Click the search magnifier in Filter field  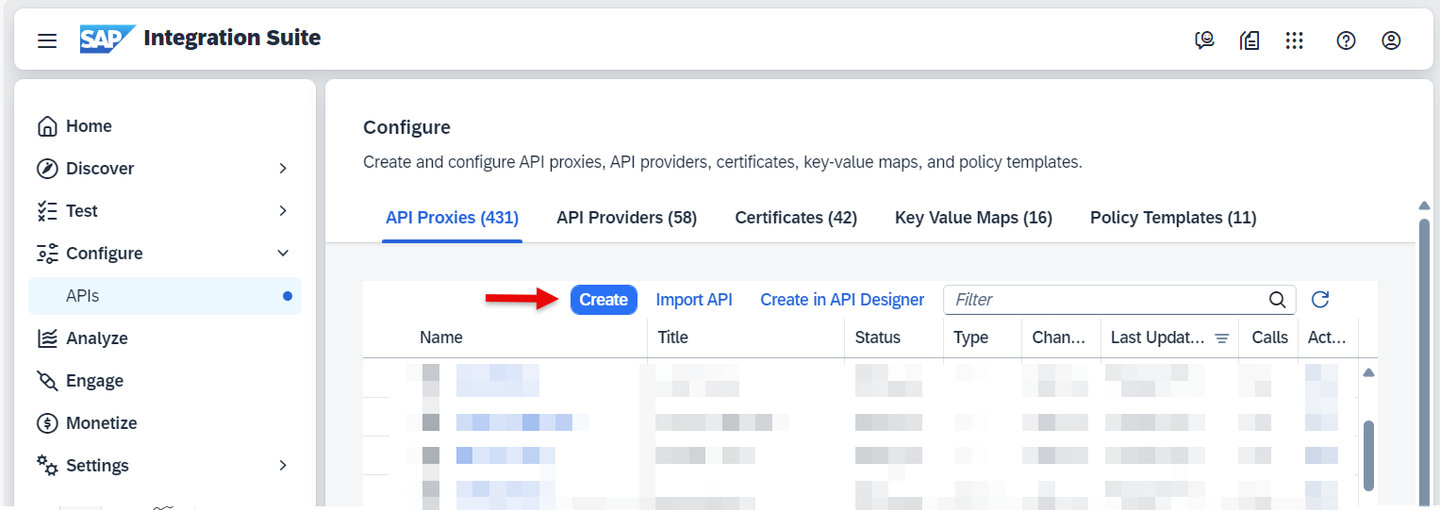click(1277, 299)
